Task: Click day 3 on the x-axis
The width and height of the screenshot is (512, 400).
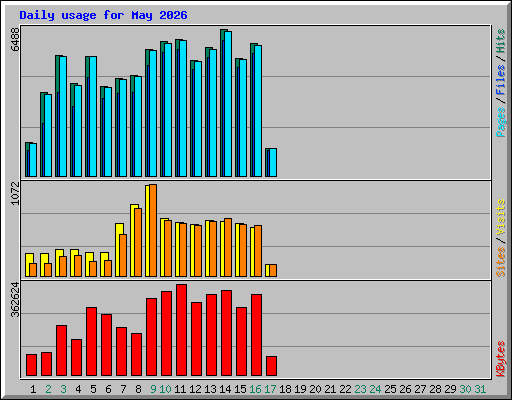Action: (x=63, y=389)
